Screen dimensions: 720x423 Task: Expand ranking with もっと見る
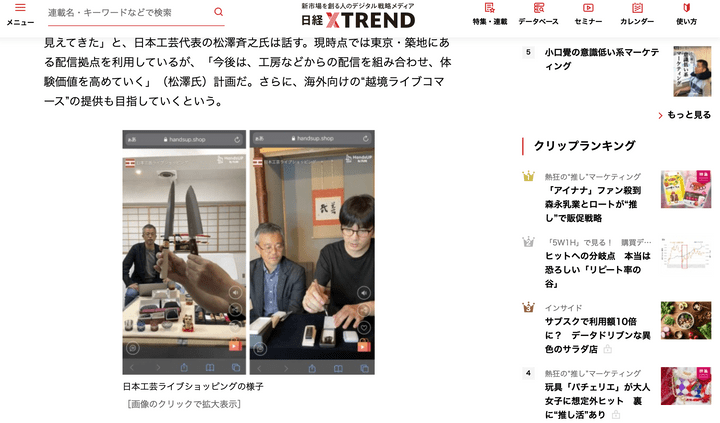684,115
